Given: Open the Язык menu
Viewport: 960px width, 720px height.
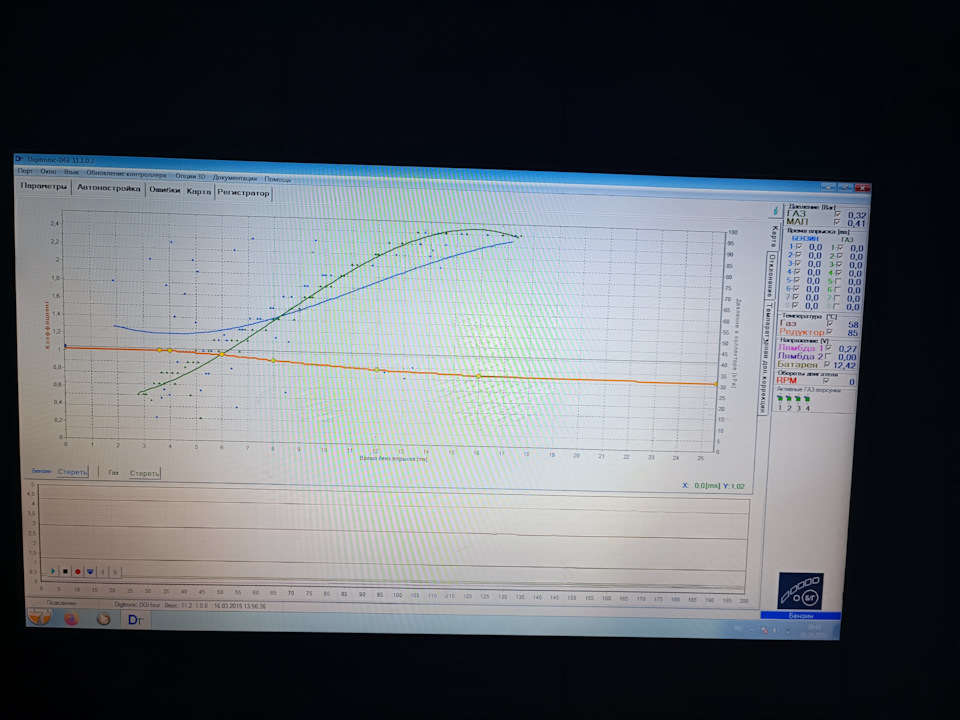Looking at the screenshot, I should (x=71, y=172).
